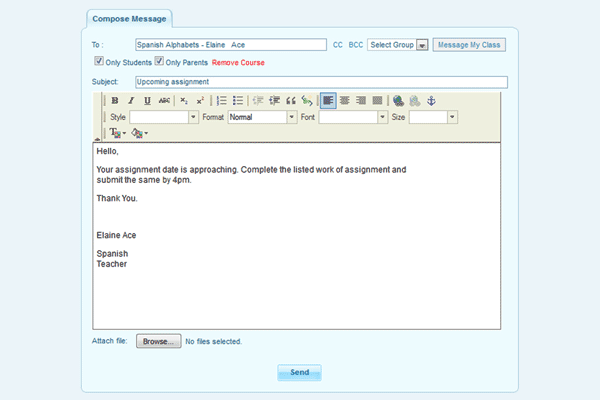Screen dimensions: 600x400
Task: Select the Compose Message tab
Action: 128,18
